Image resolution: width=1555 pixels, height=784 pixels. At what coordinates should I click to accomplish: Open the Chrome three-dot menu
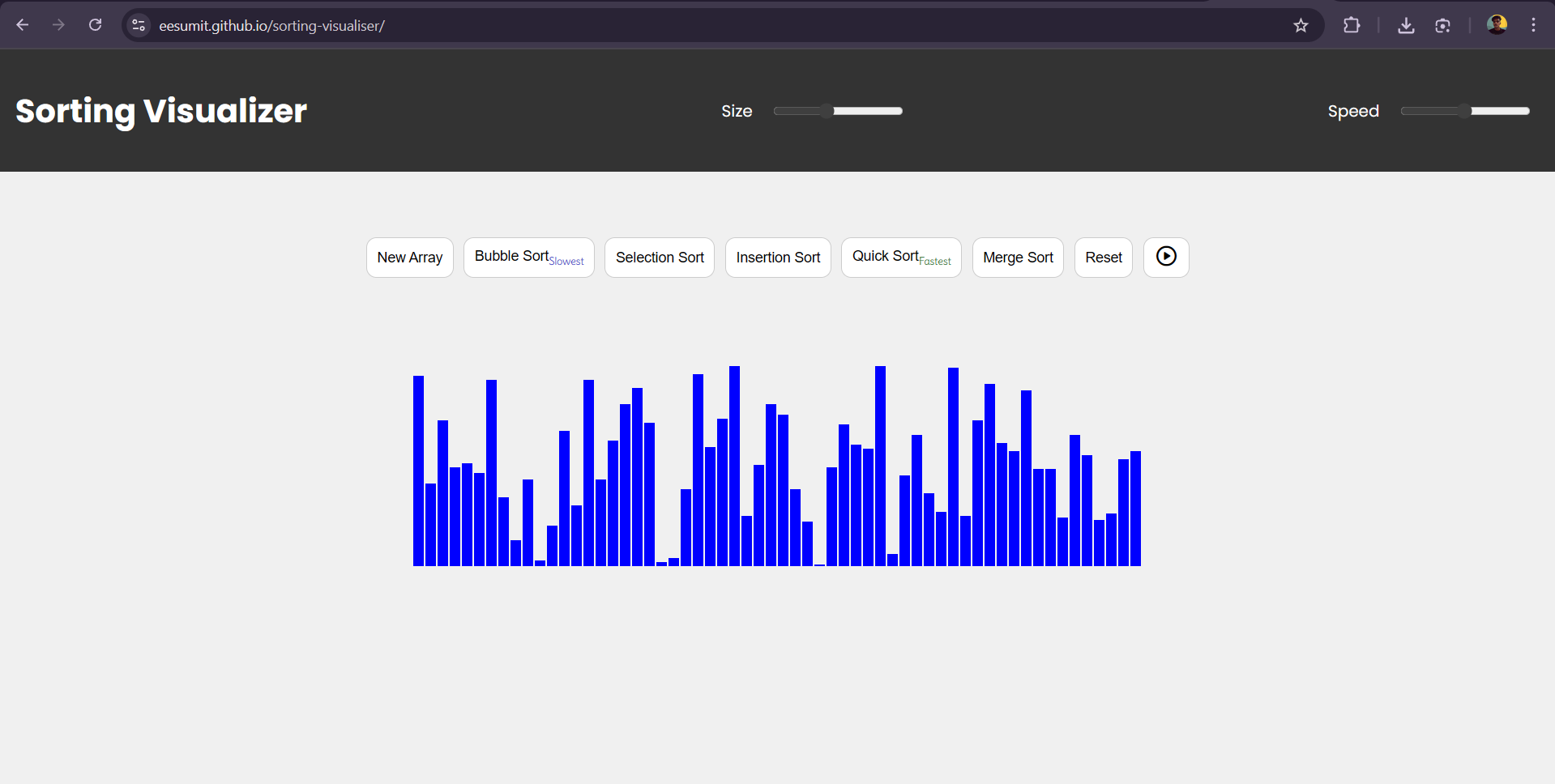pos(1533,25)
